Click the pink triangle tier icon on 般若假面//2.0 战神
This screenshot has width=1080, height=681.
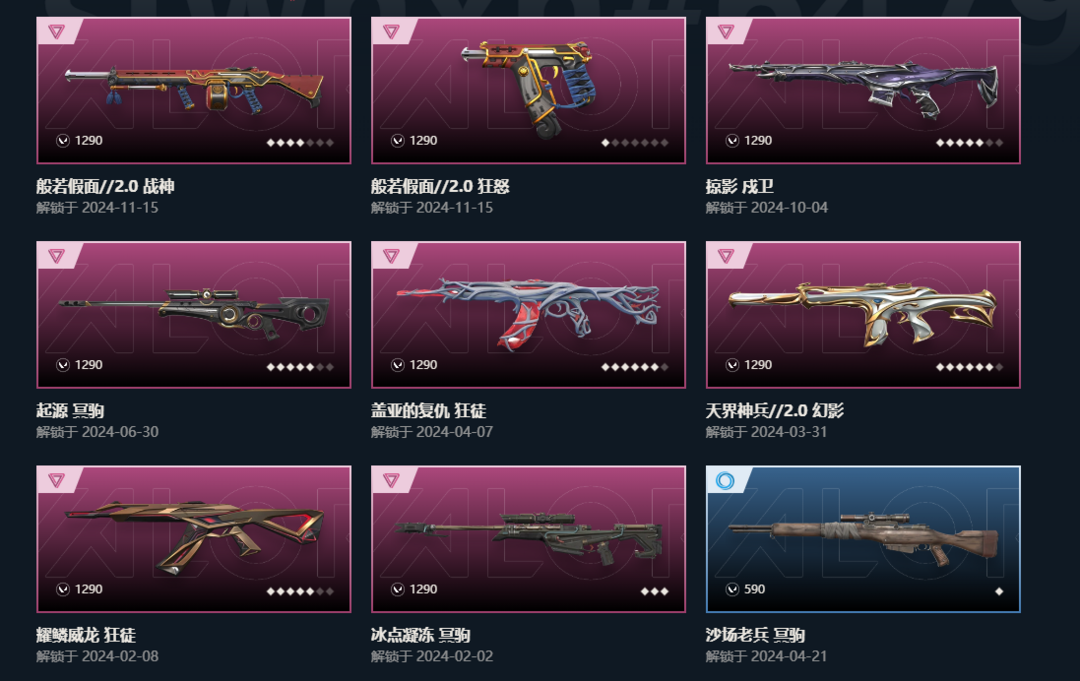(56, 31)
